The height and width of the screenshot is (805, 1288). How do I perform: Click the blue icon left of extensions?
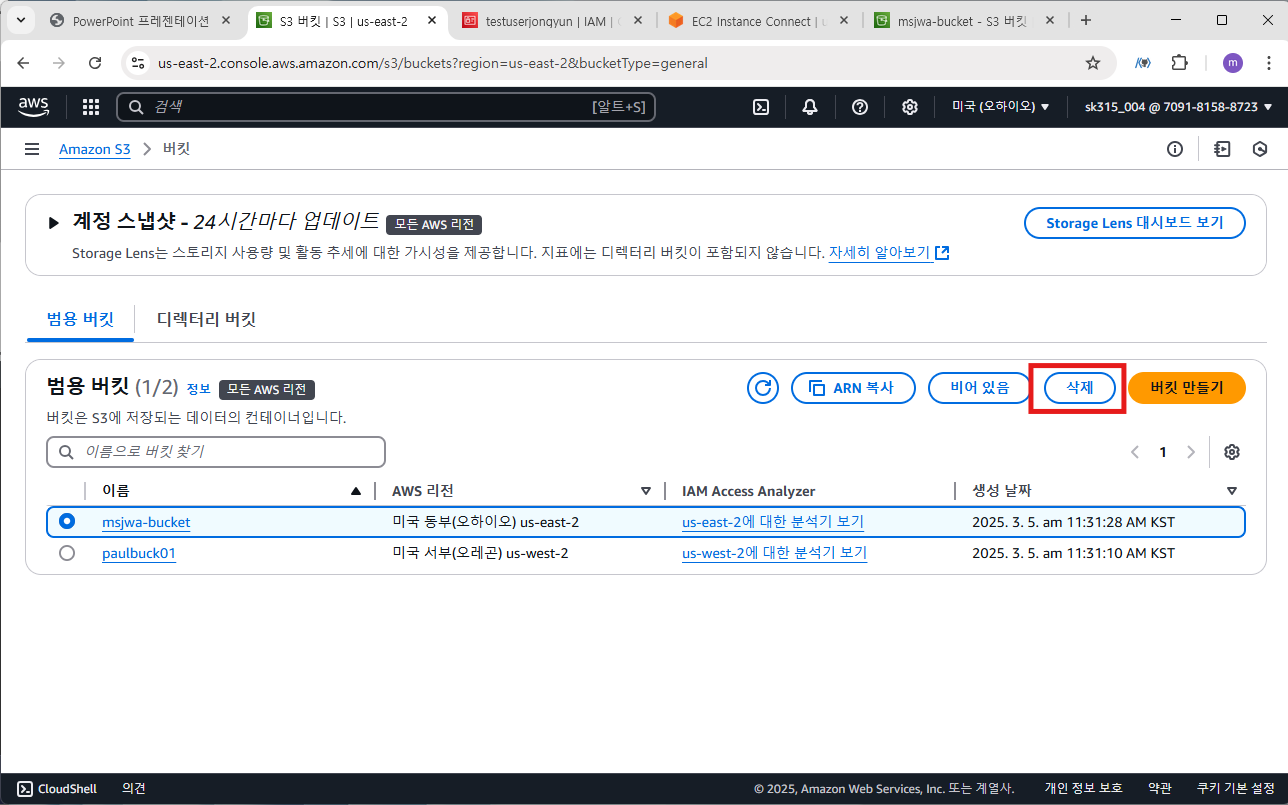(x=1143, y=63)
